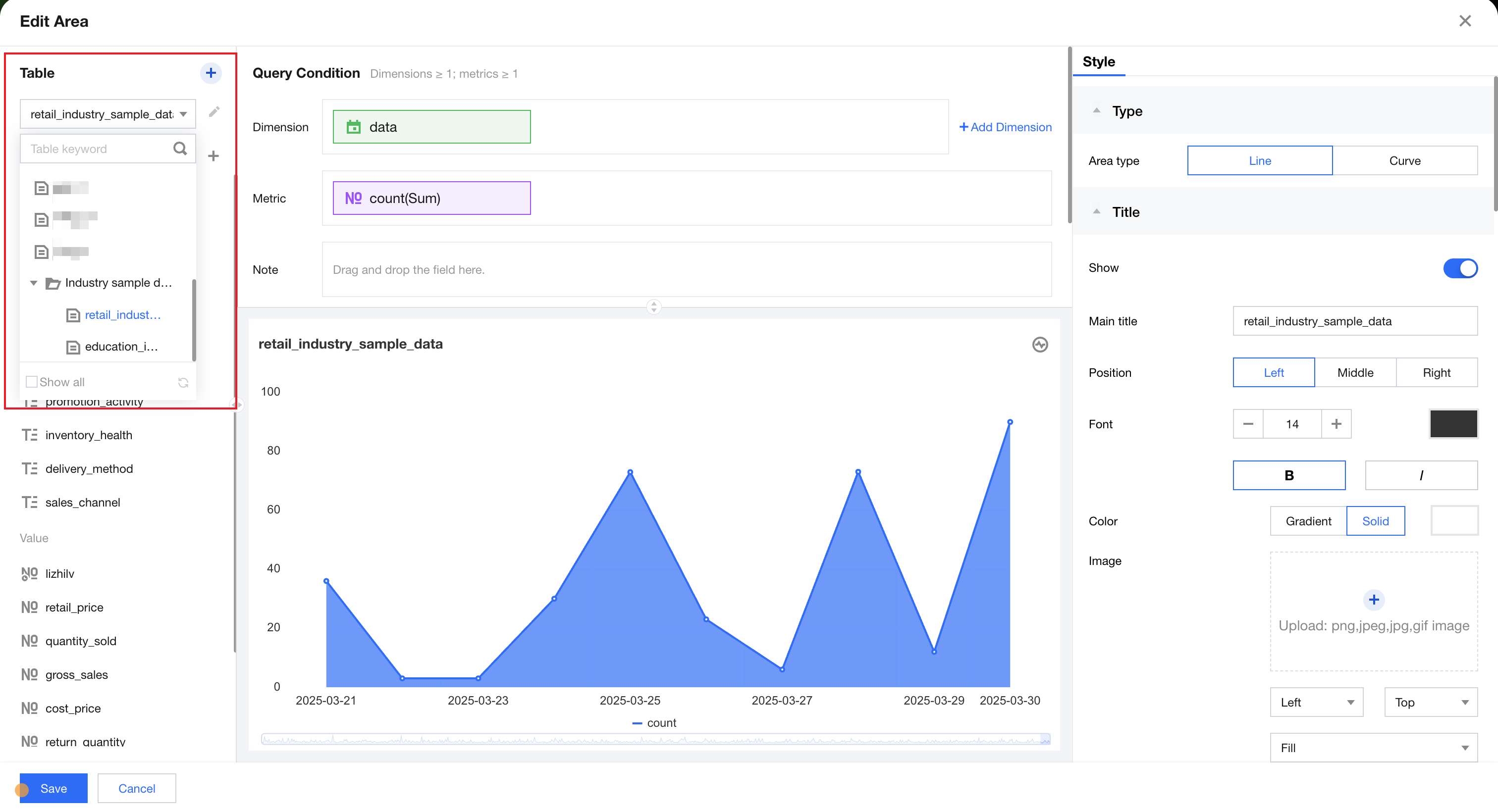Click the chart analysis icon at chart top-right

(x=1040, y=345)
